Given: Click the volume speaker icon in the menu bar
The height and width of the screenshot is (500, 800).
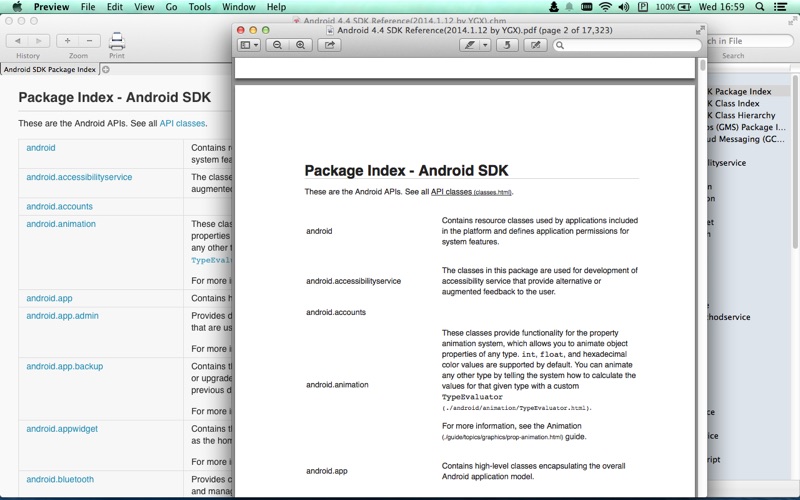Looking at the screenshot, I should [623, 7].
